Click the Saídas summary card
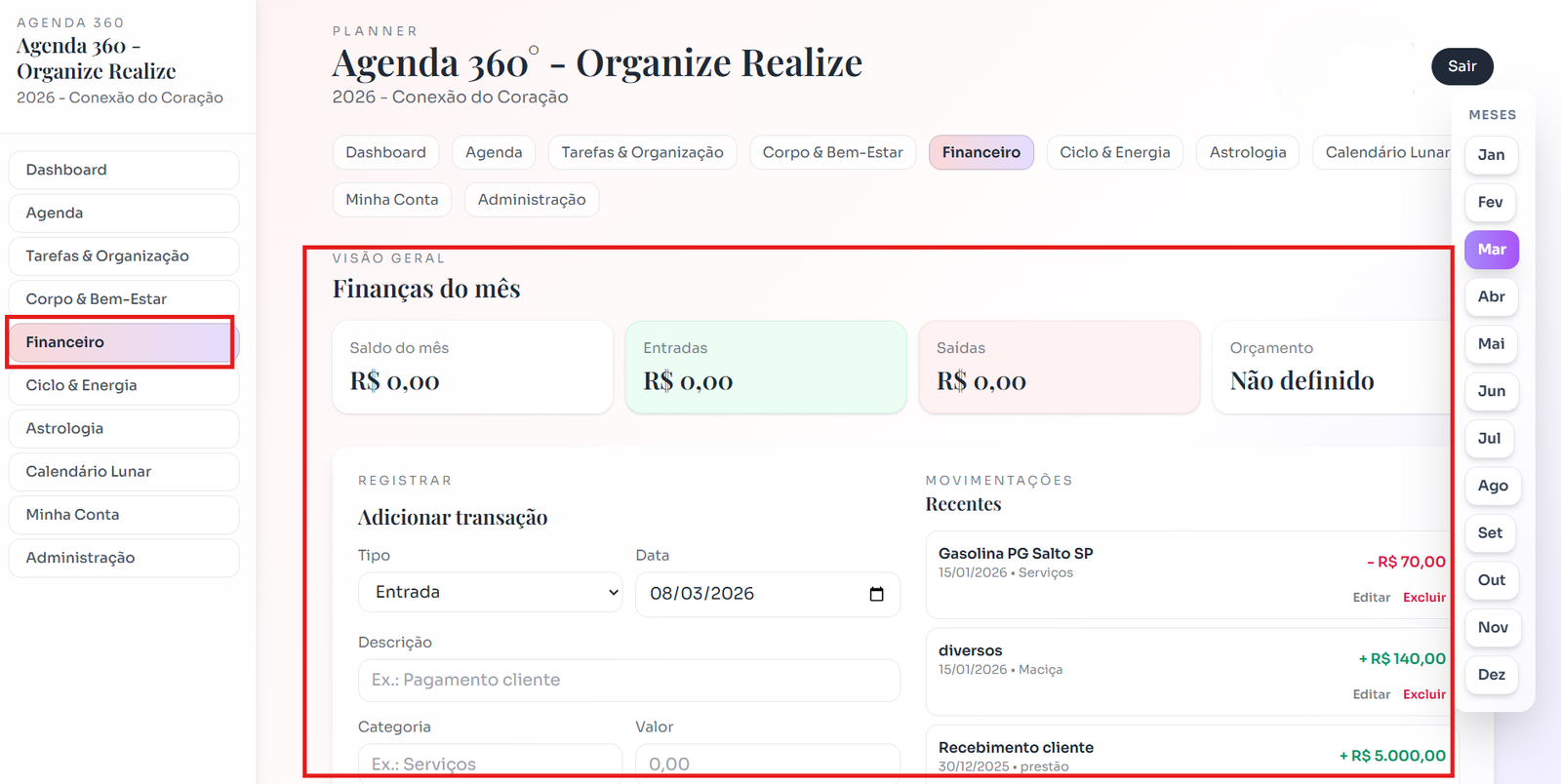 [1060, 368]
